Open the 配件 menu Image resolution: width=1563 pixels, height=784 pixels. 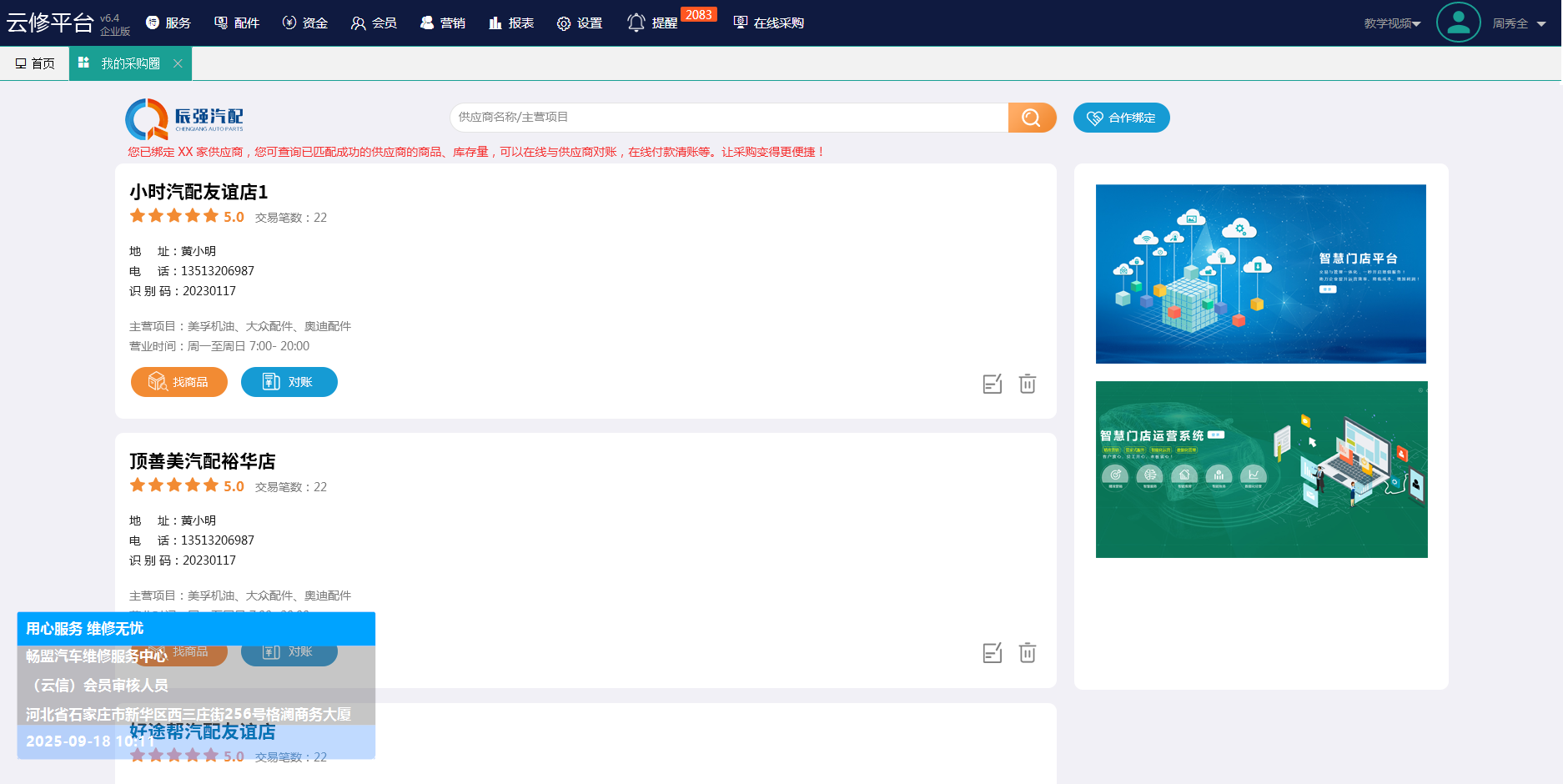(x=237, y=23)
